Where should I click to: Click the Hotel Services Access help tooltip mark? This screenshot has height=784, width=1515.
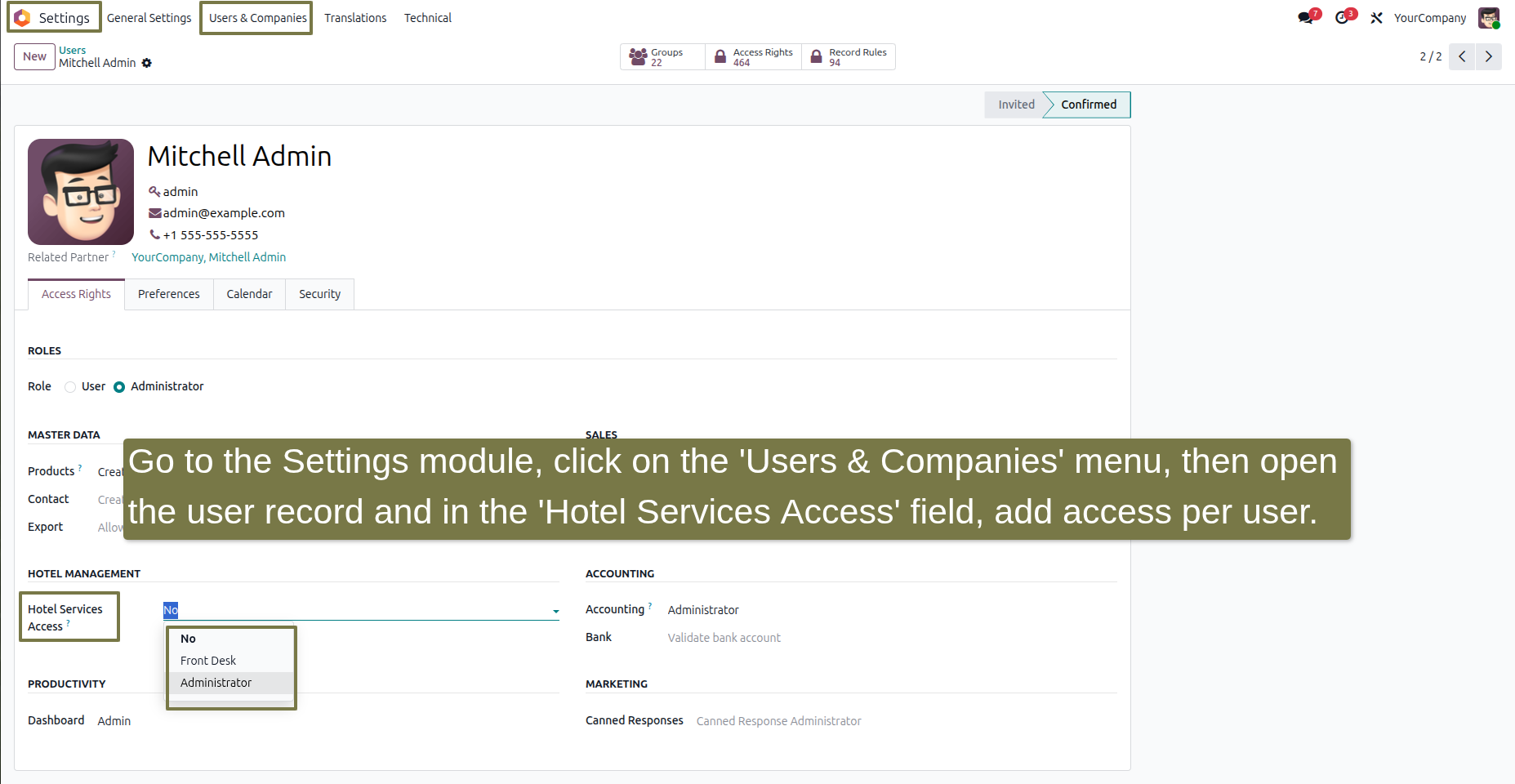coord(68,623)
